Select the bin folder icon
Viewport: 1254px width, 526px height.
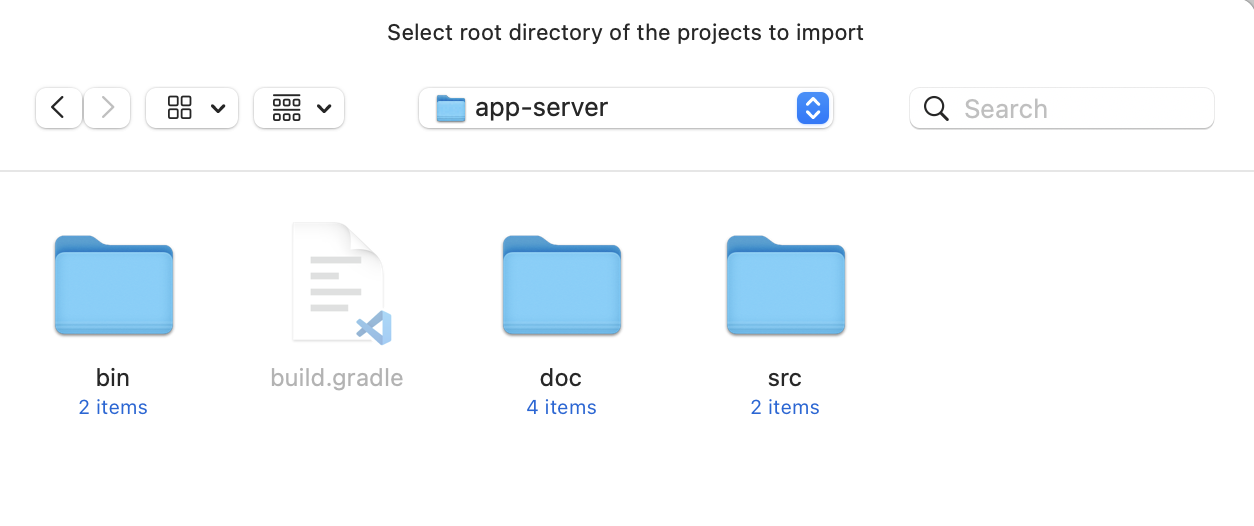point(114,285)
